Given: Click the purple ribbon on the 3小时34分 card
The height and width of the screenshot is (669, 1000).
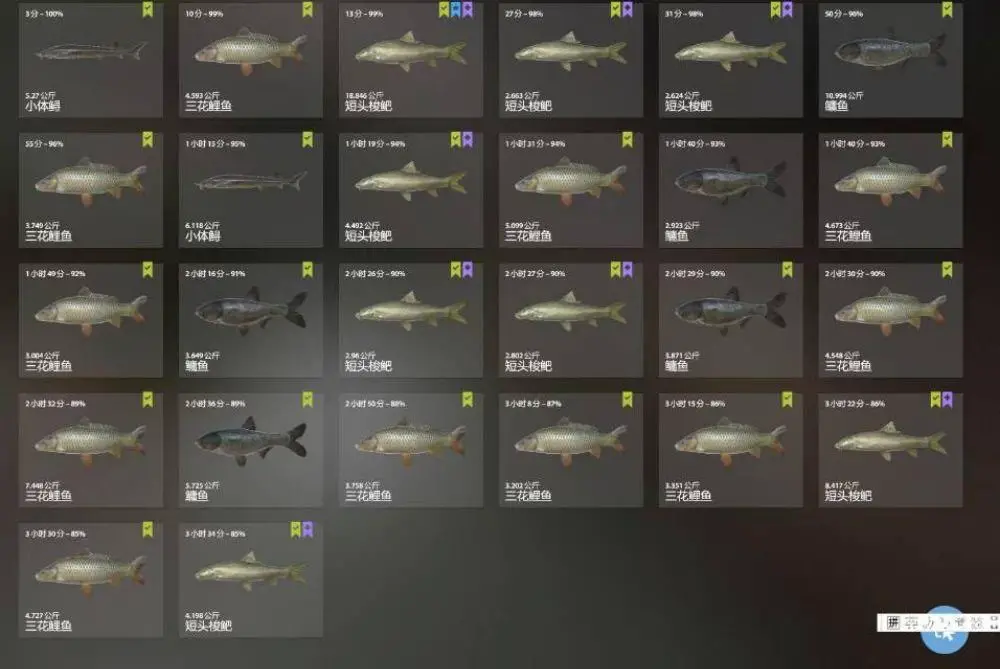Looking at the screenshot, I should pyautogui.click(x=307, y=530).
